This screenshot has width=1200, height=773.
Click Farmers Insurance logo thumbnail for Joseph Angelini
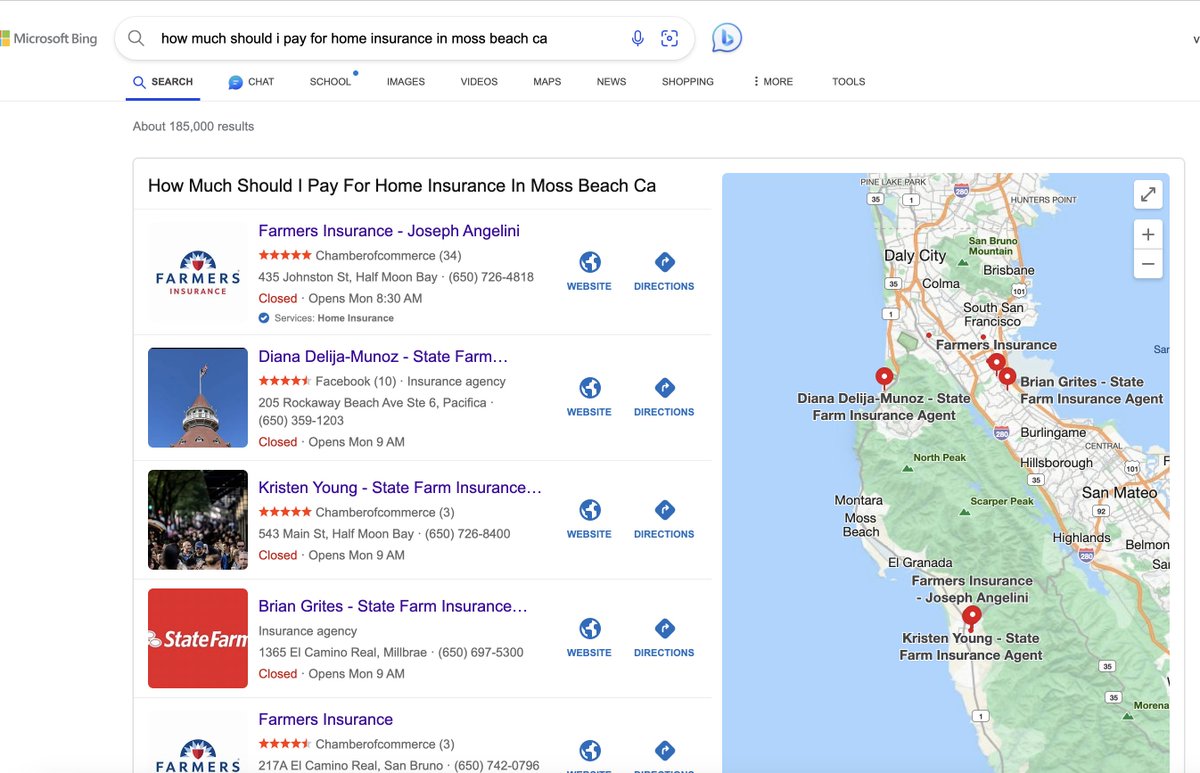(197, 272)
